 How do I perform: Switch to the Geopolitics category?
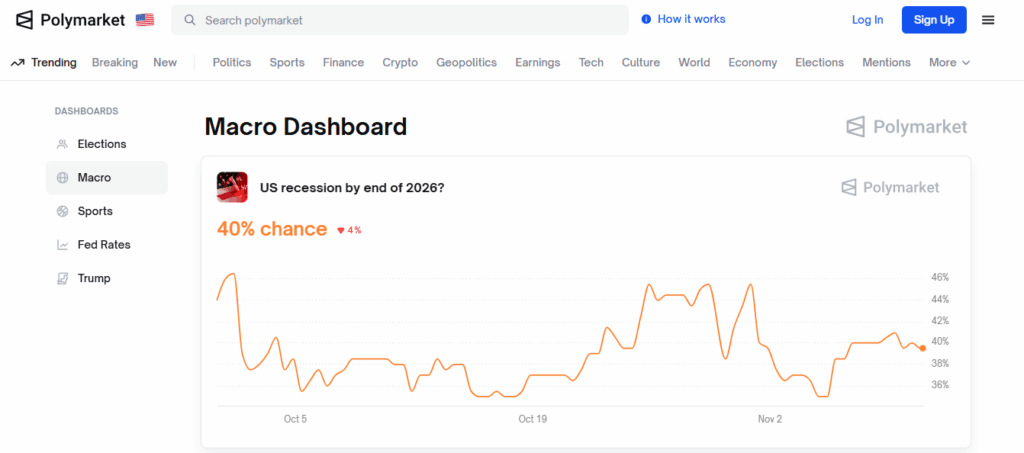[466, 62]
